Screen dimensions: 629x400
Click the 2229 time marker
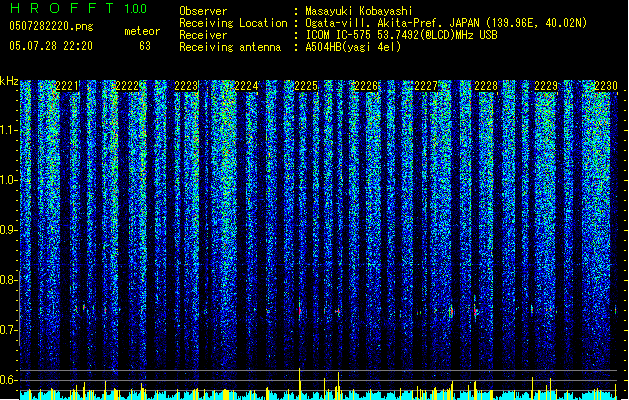point(546,86)
